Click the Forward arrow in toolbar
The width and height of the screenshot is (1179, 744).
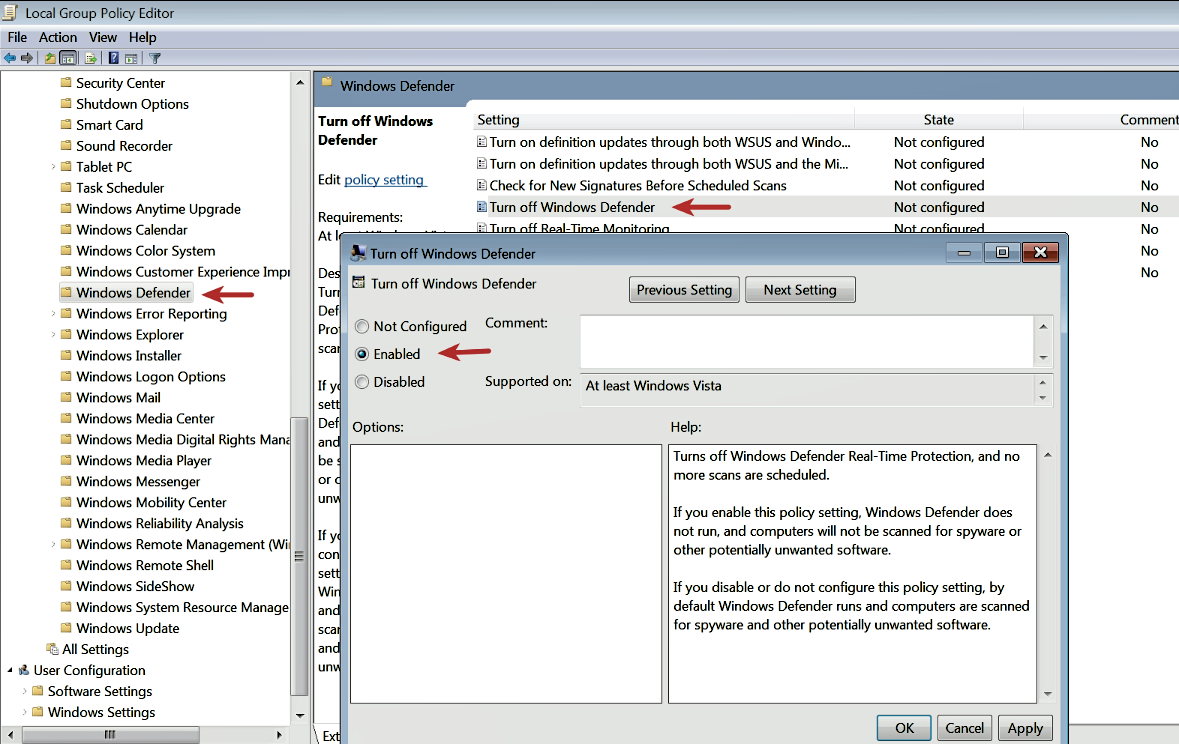point(27,58)
